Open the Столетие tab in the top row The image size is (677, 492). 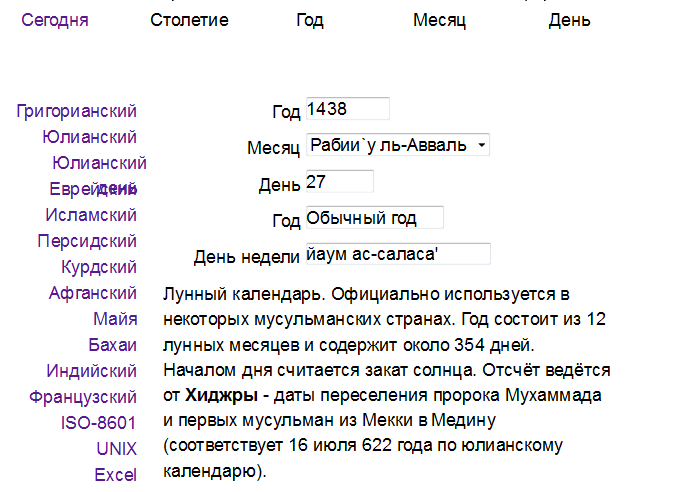(189, 20)
